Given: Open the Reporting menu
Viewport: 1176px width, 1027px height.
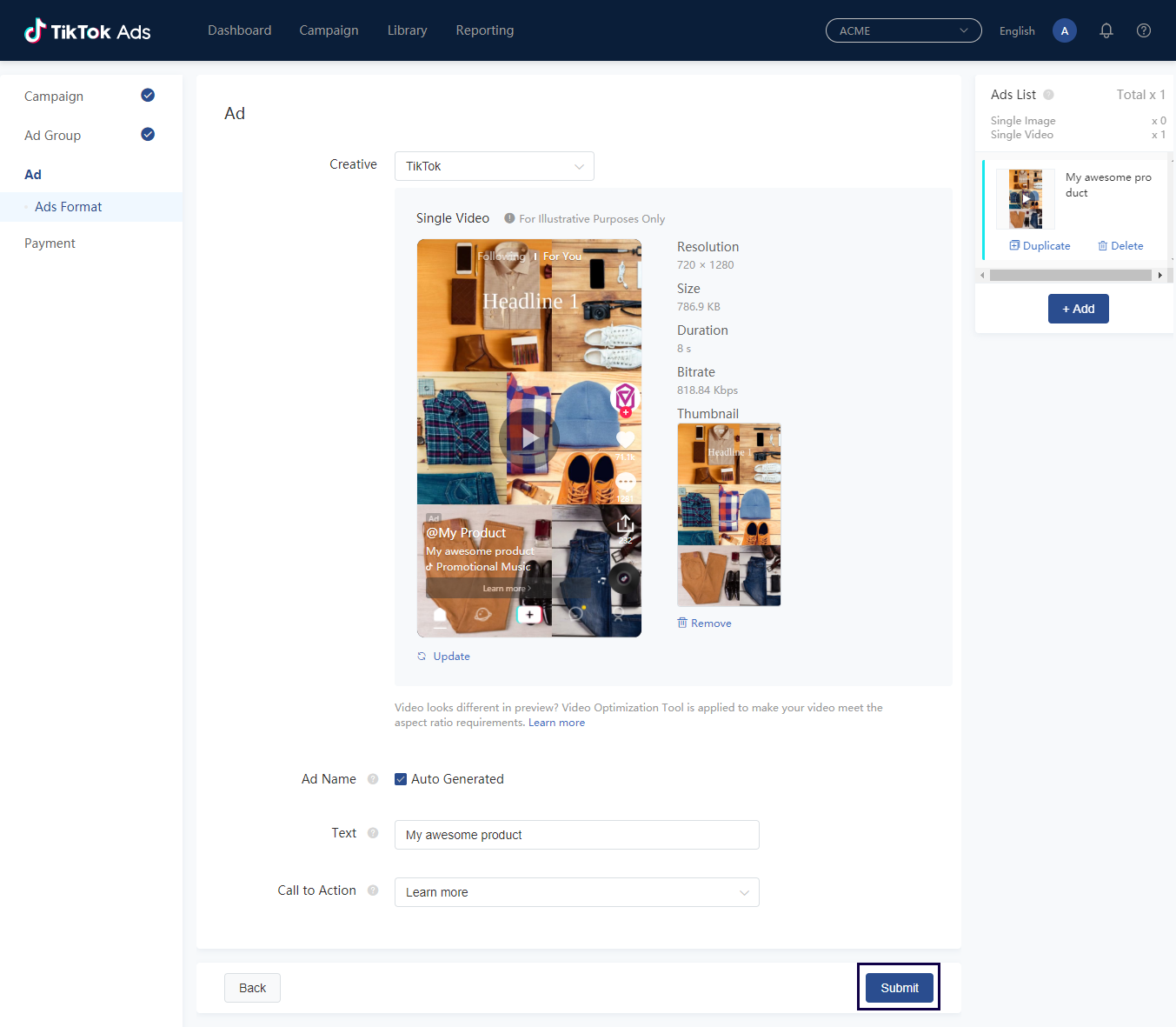Looking at the screenshot, I should 484,30.
